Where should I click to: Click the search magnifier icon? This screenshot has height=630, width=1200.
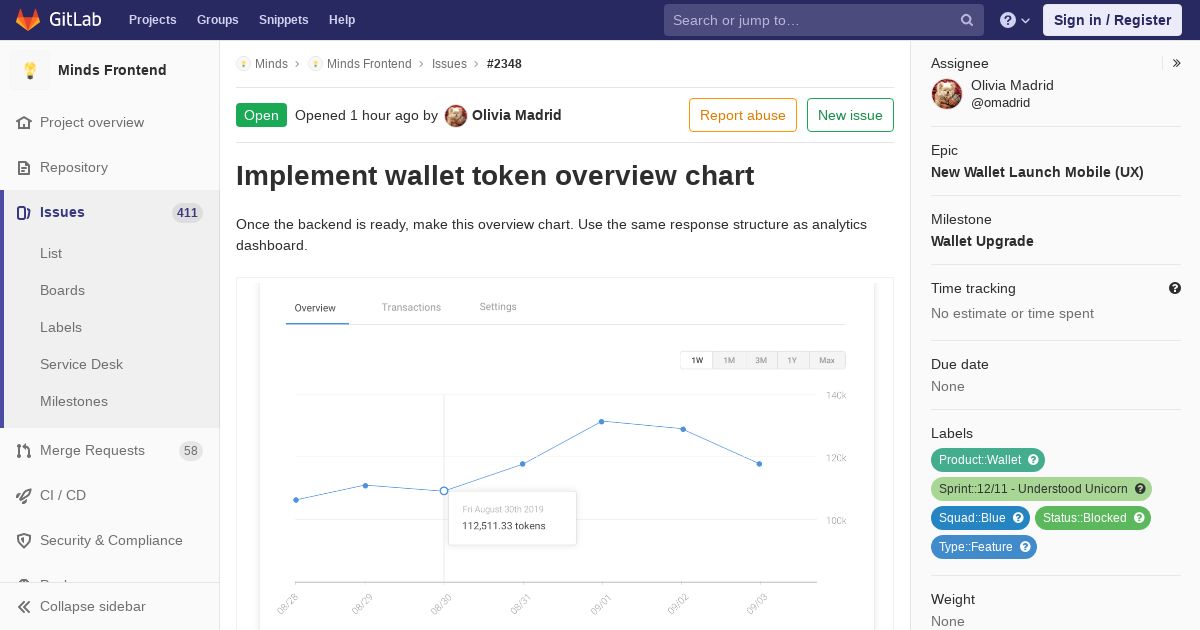pyautogui.click(x=967, y=20)
